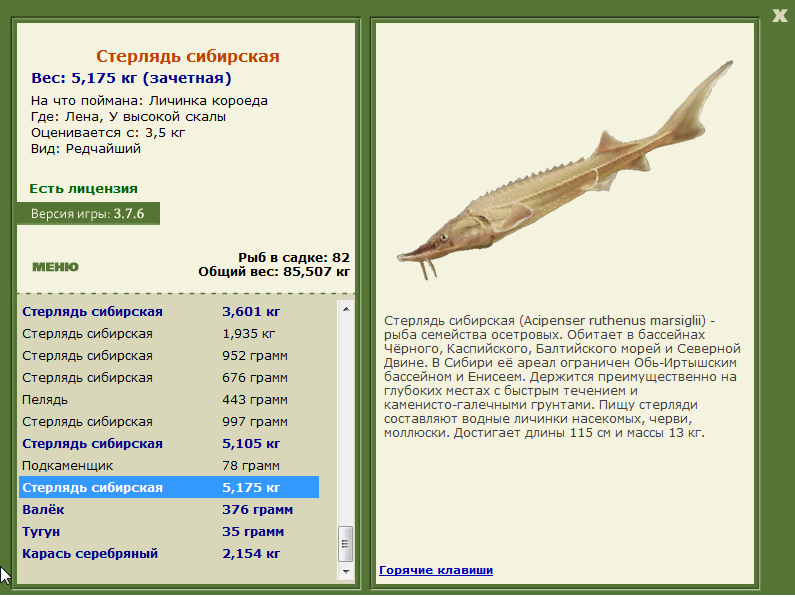Select Стерлядь сибирская 3,601 кг row
The width and height of the screenshot is (795, 598).
coord(169,311)
